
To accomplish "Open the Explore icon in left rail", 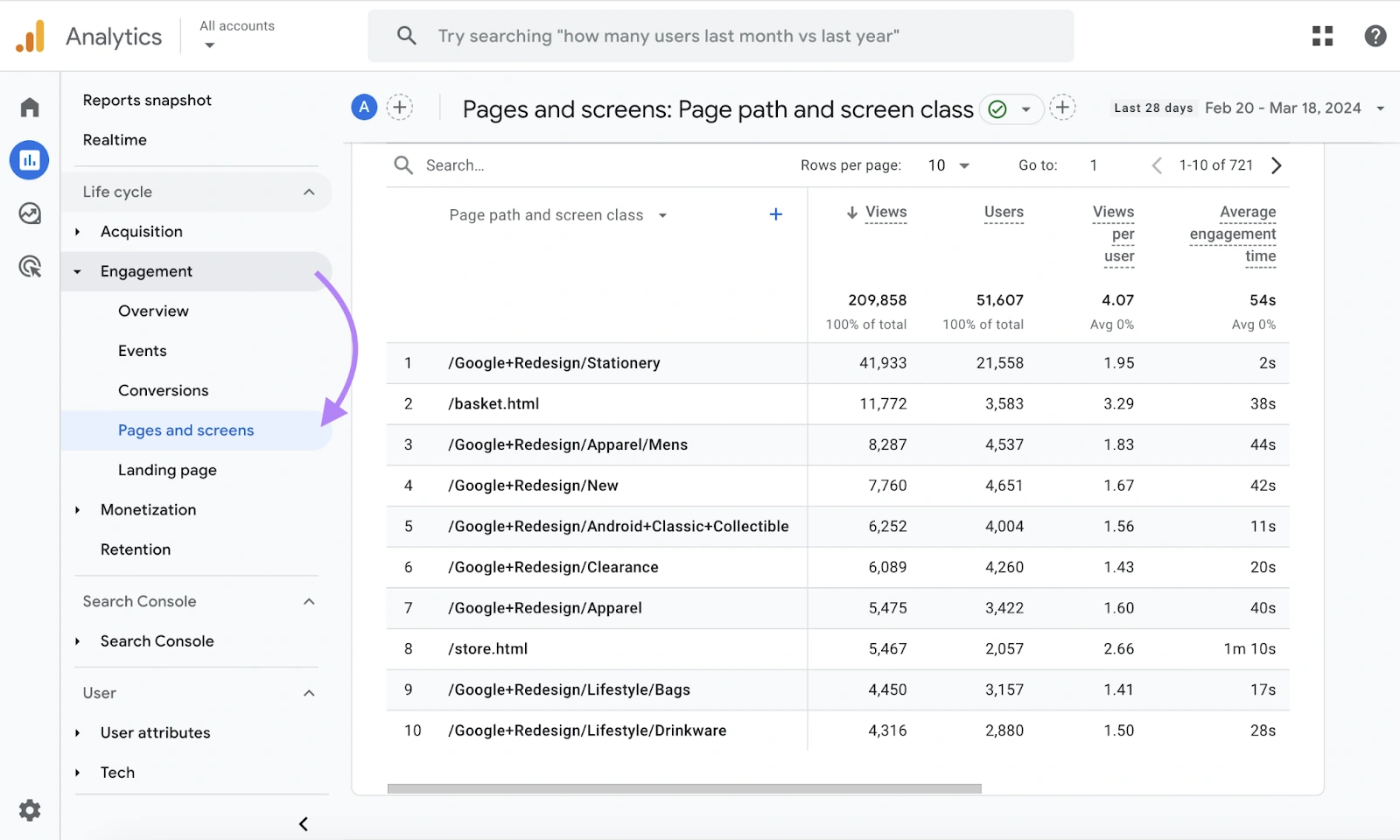I will point(30,213).
